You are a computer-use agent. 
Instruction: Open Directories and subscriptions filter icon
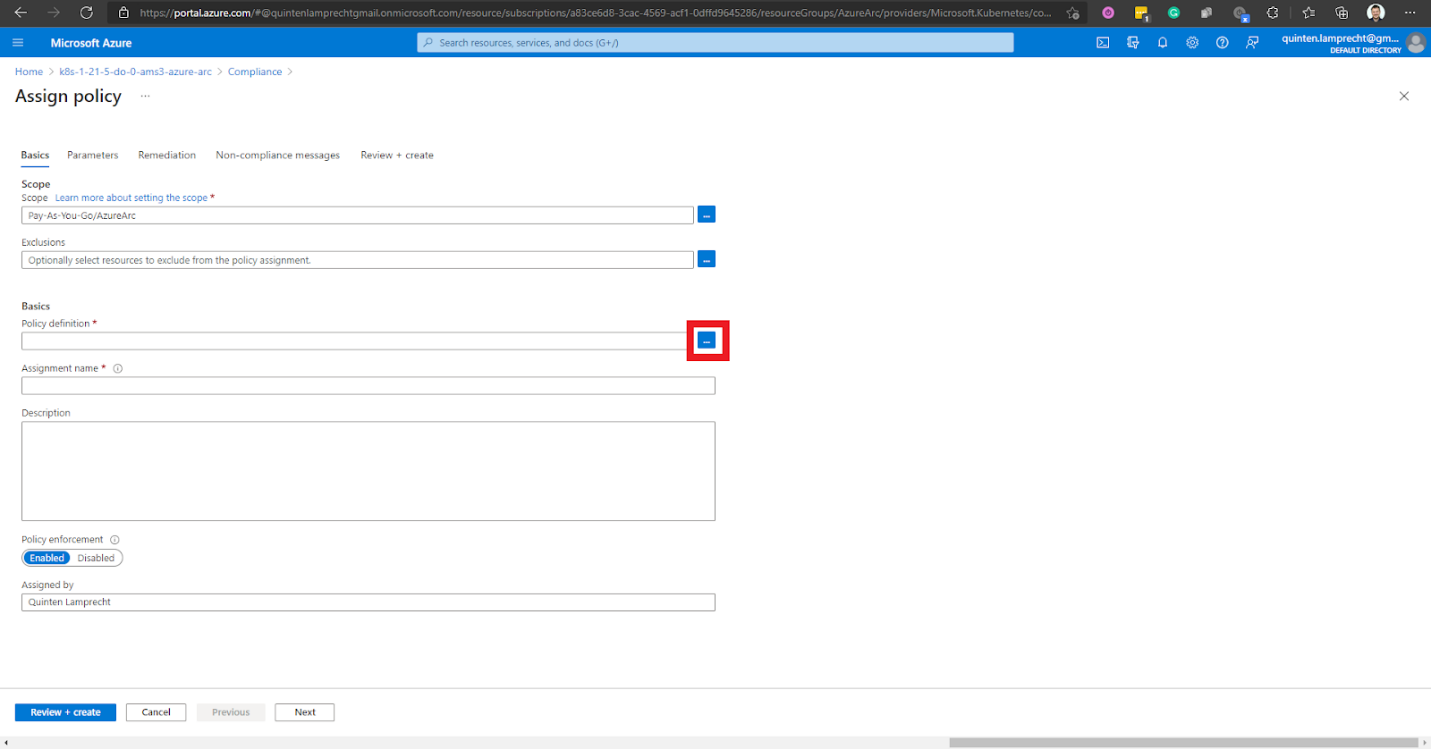click(1132, 43)
